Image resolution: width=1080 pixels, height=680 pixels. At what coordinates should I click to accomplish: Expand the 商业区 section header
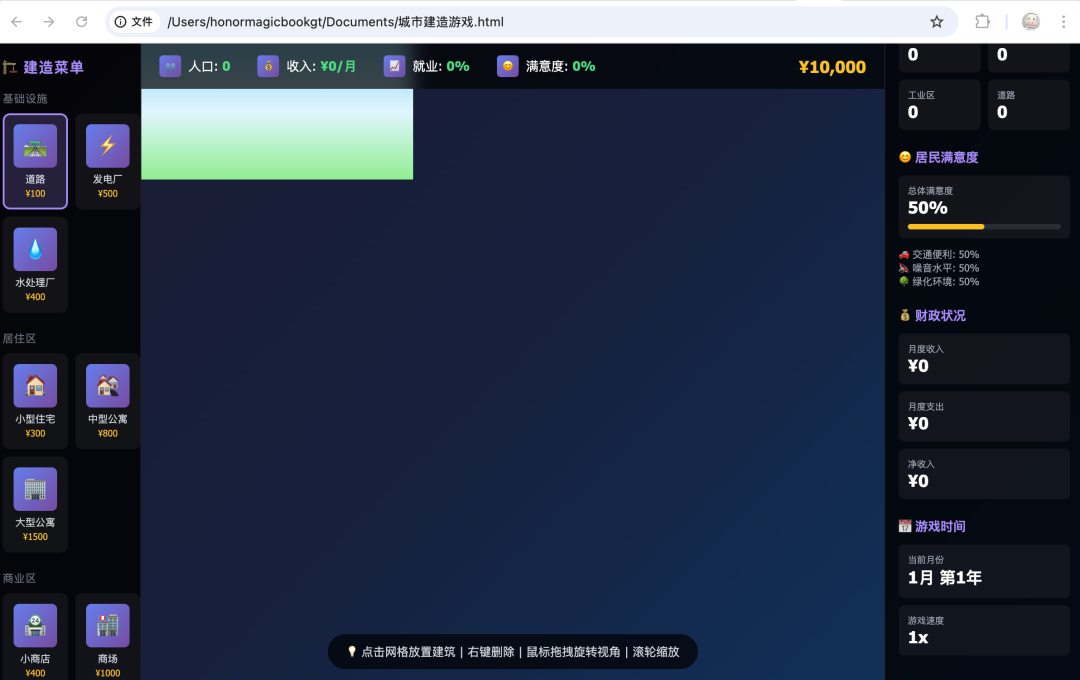pos(21,578)
